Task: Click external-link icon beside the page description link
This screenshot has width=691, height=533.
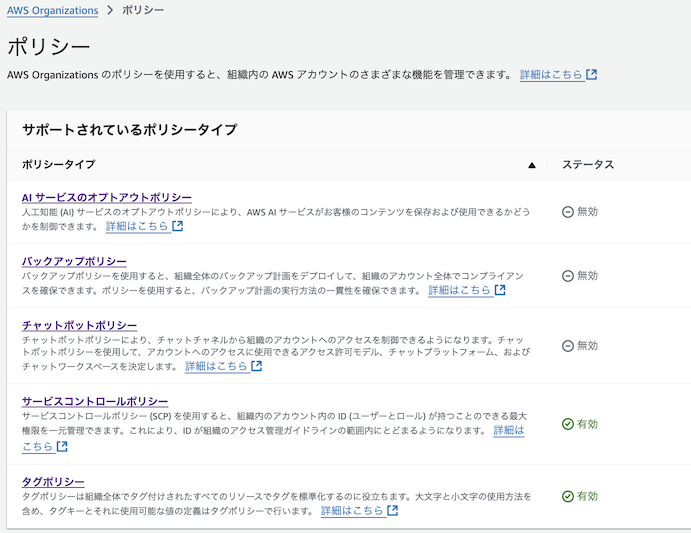Action: (x=592, y=75)
